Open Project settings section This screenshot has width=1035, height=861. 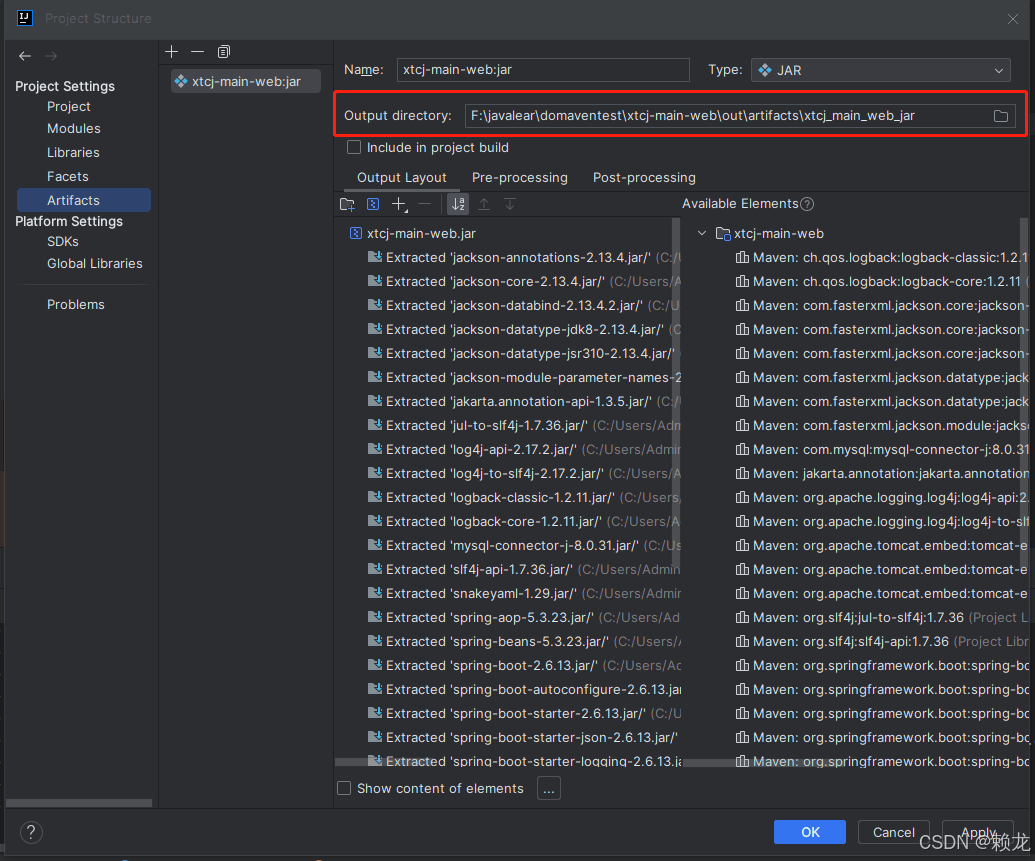69,106
